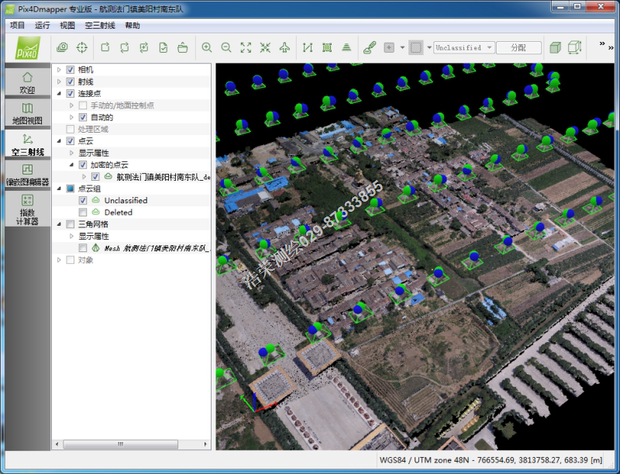Click the zoom in magnifier icon
620x474 pixels.
(207, 47)
